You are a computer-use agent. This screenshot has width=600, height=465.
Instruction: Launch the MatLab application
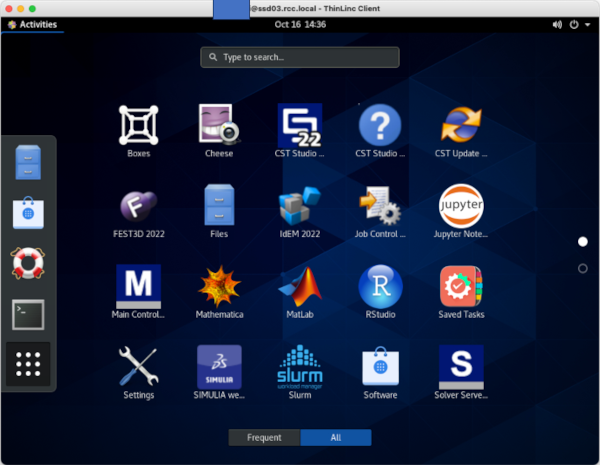299,287
